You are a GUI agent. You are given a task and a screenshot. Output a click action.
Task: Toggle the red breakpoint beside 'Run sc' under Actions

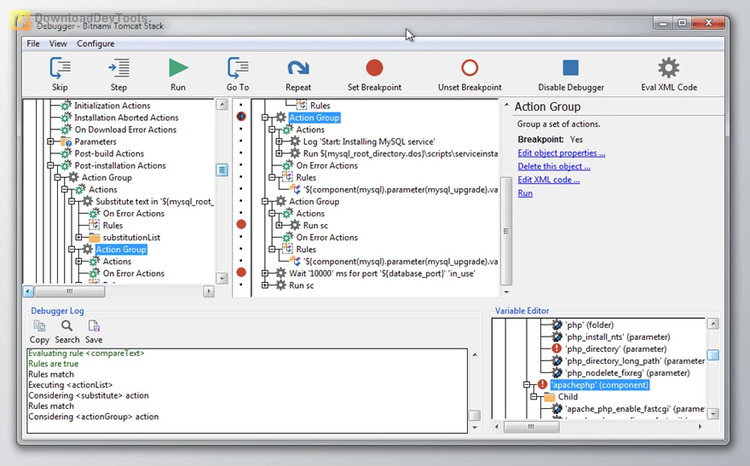tap(241, 224)
